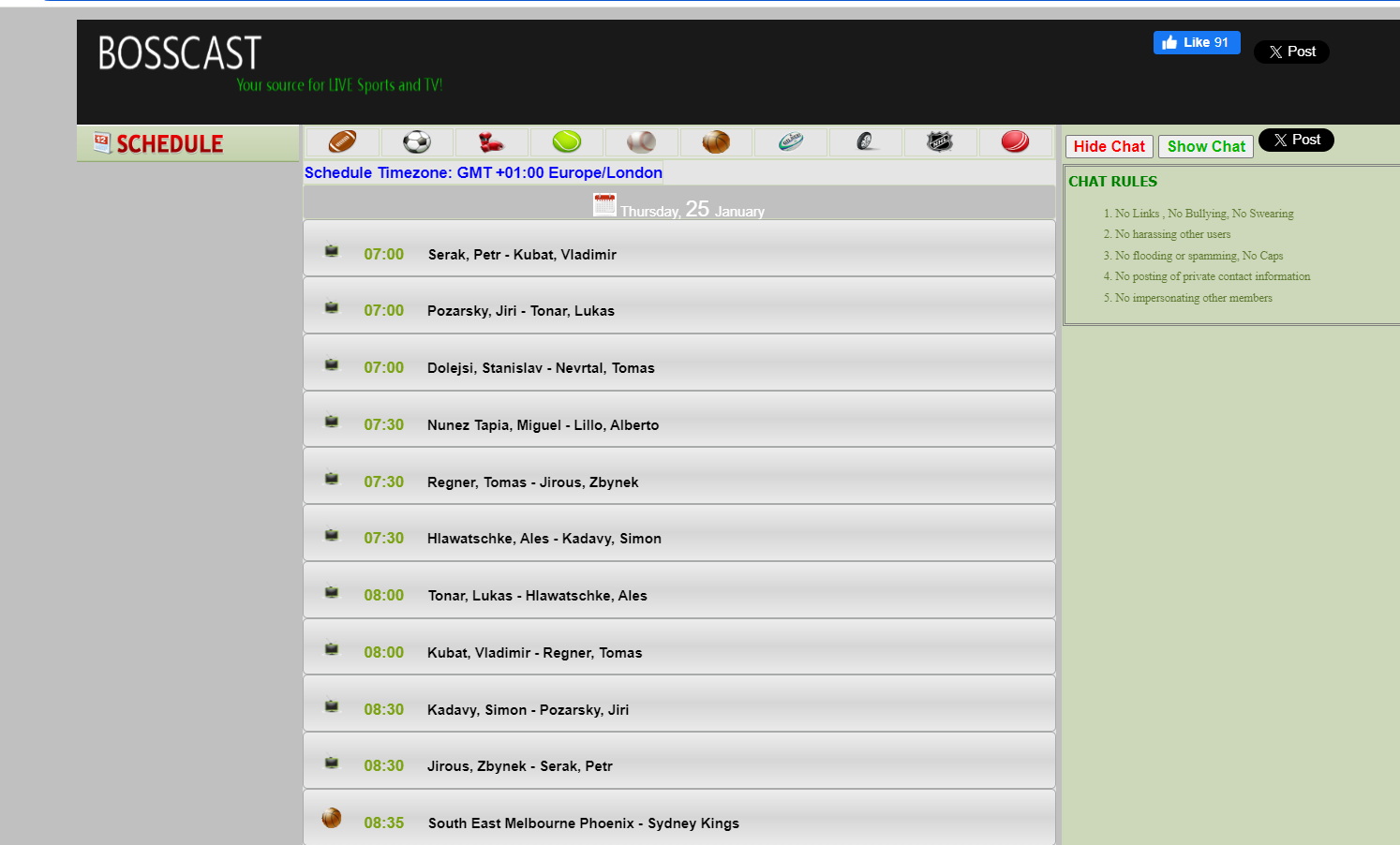Click TV icon for Pozarsky, Jiri - Tonar, Lukas

[x=332, y=307]
